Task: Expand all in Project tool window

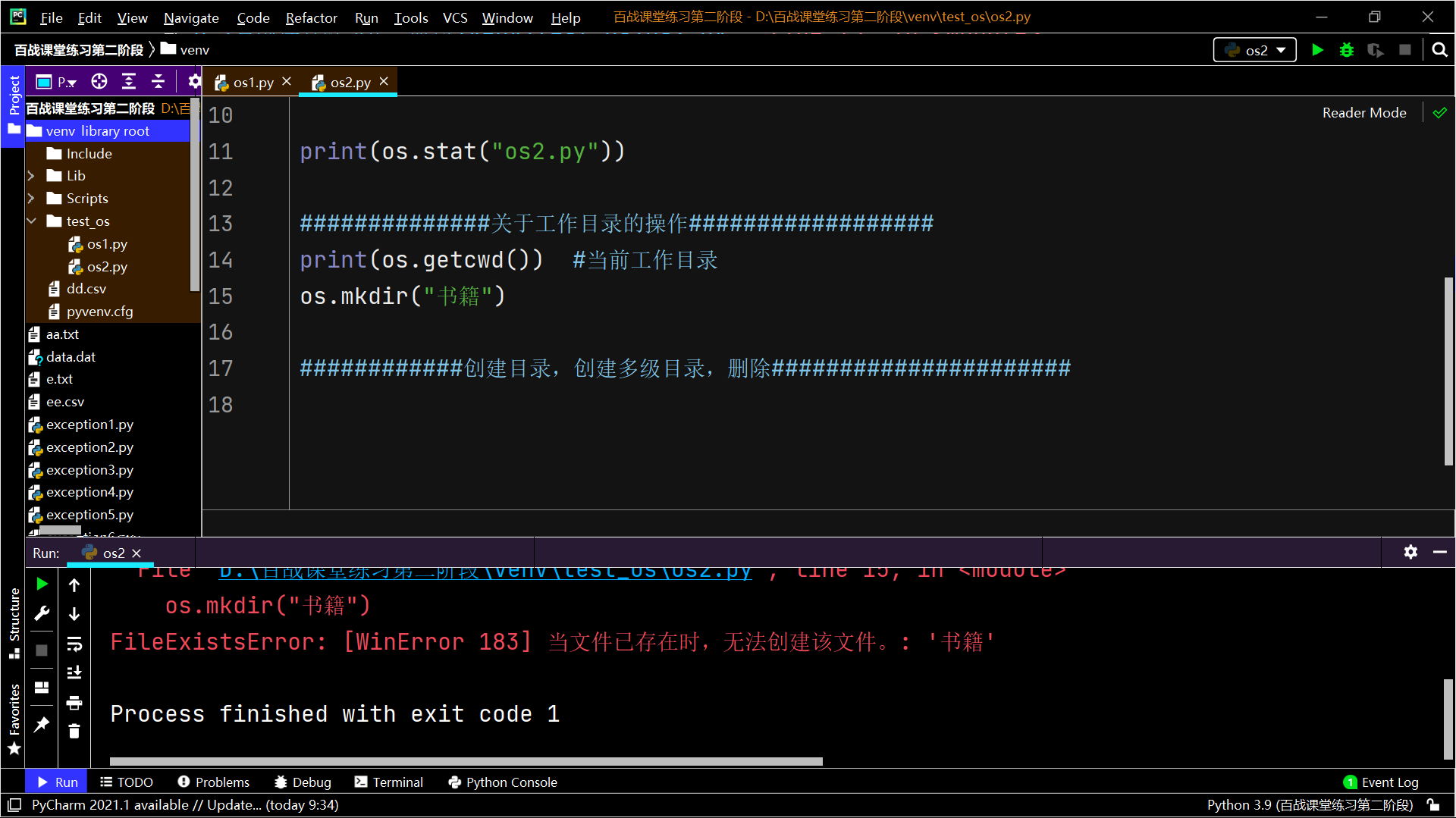Action: pyautogui.click(x=129, y=82)
